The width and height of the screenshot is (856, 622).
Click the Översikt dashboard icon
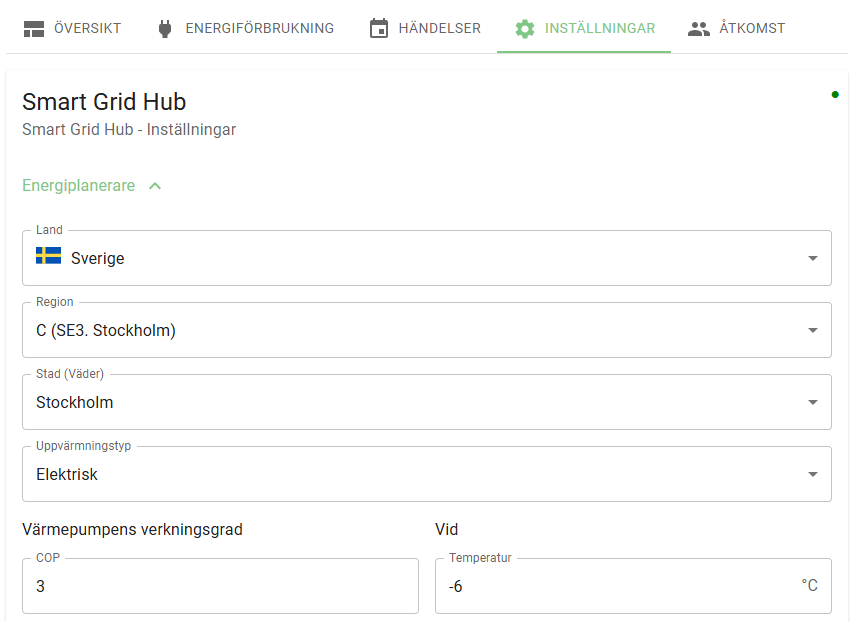(x=34, y=28)
